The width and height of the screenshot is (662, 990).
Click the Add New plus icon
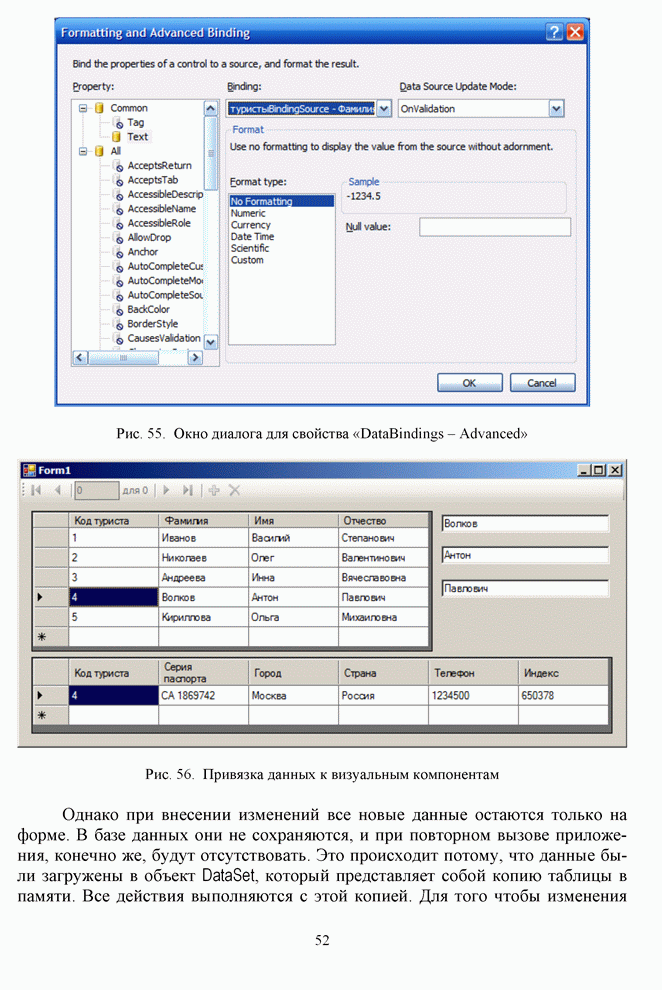pos(213,490)
